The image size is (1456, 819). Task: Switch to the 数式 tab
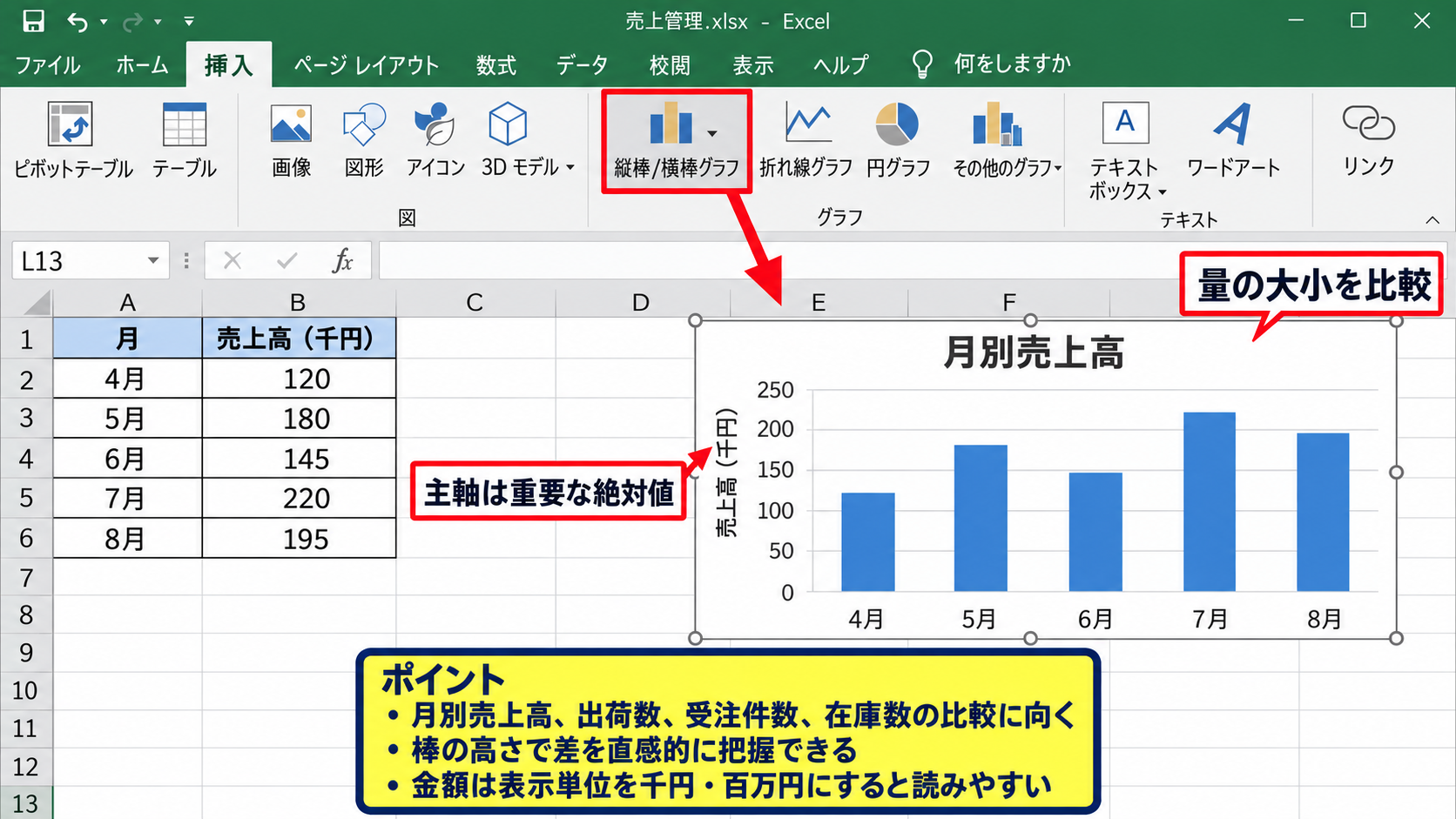[x=496, y=65]
